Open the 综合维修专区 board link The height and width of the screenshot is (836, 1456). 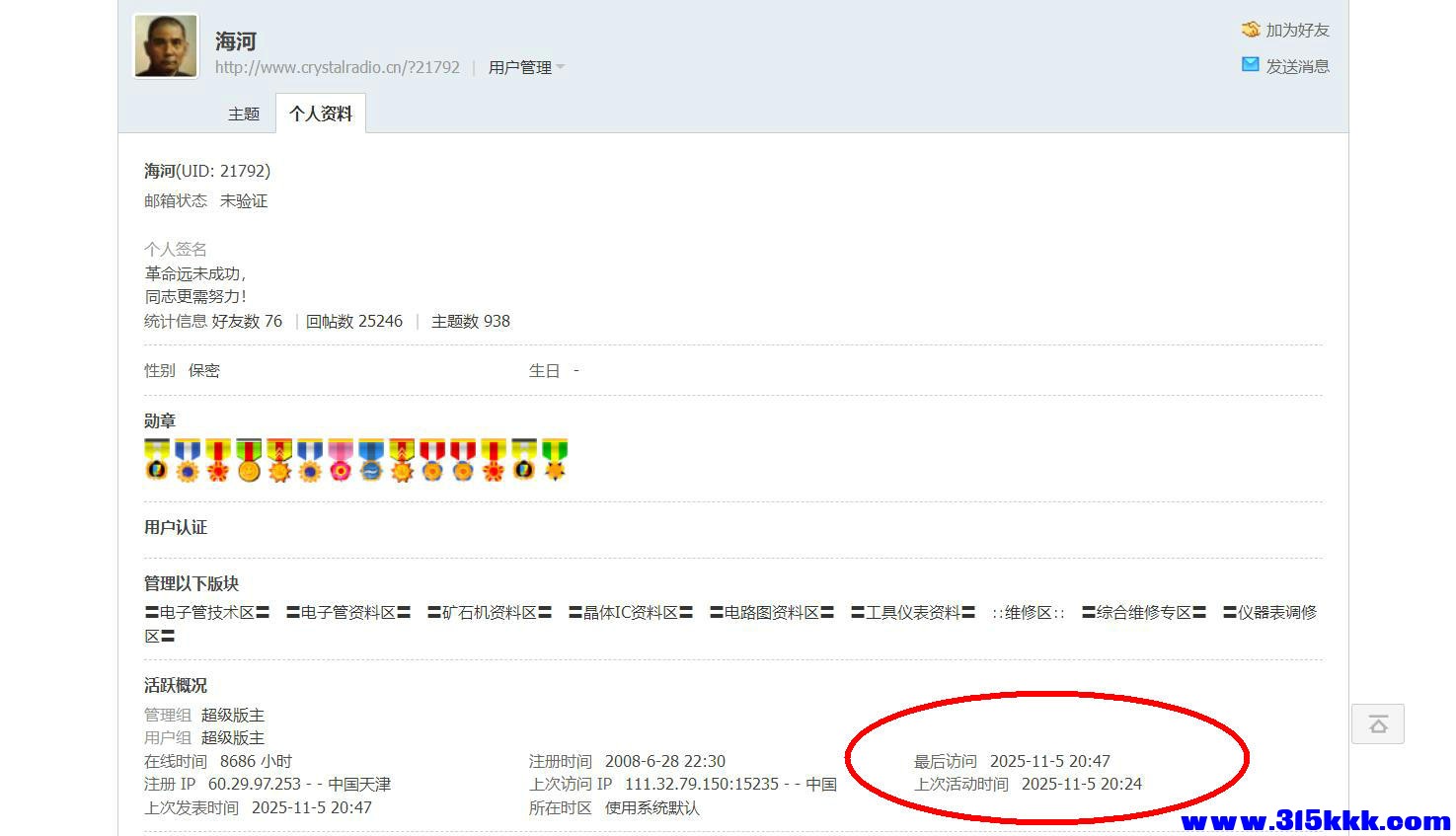click(1141, 611)
